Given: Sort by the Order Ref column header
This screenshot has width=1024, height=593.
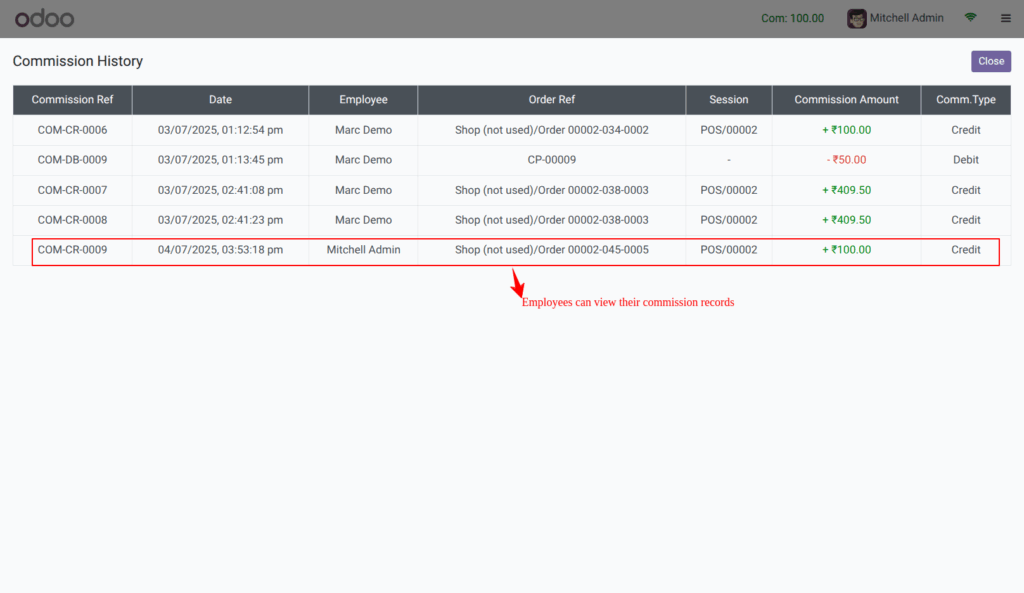Looking at the screenshot, I should click(552, 99).
